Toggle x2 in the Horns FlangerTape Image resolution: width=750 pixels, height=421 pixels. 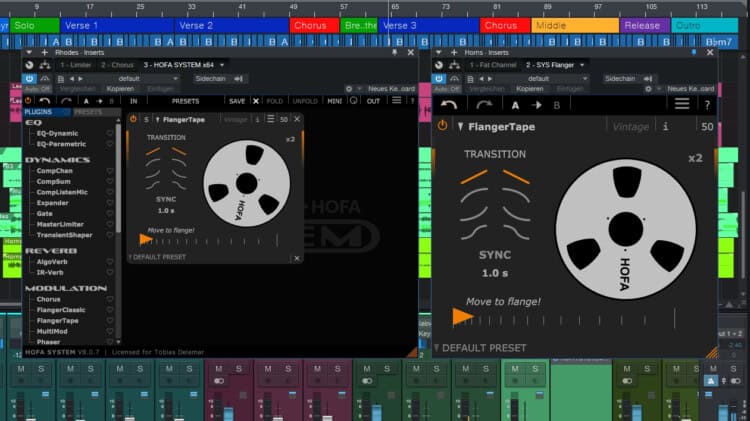[695, 158]
